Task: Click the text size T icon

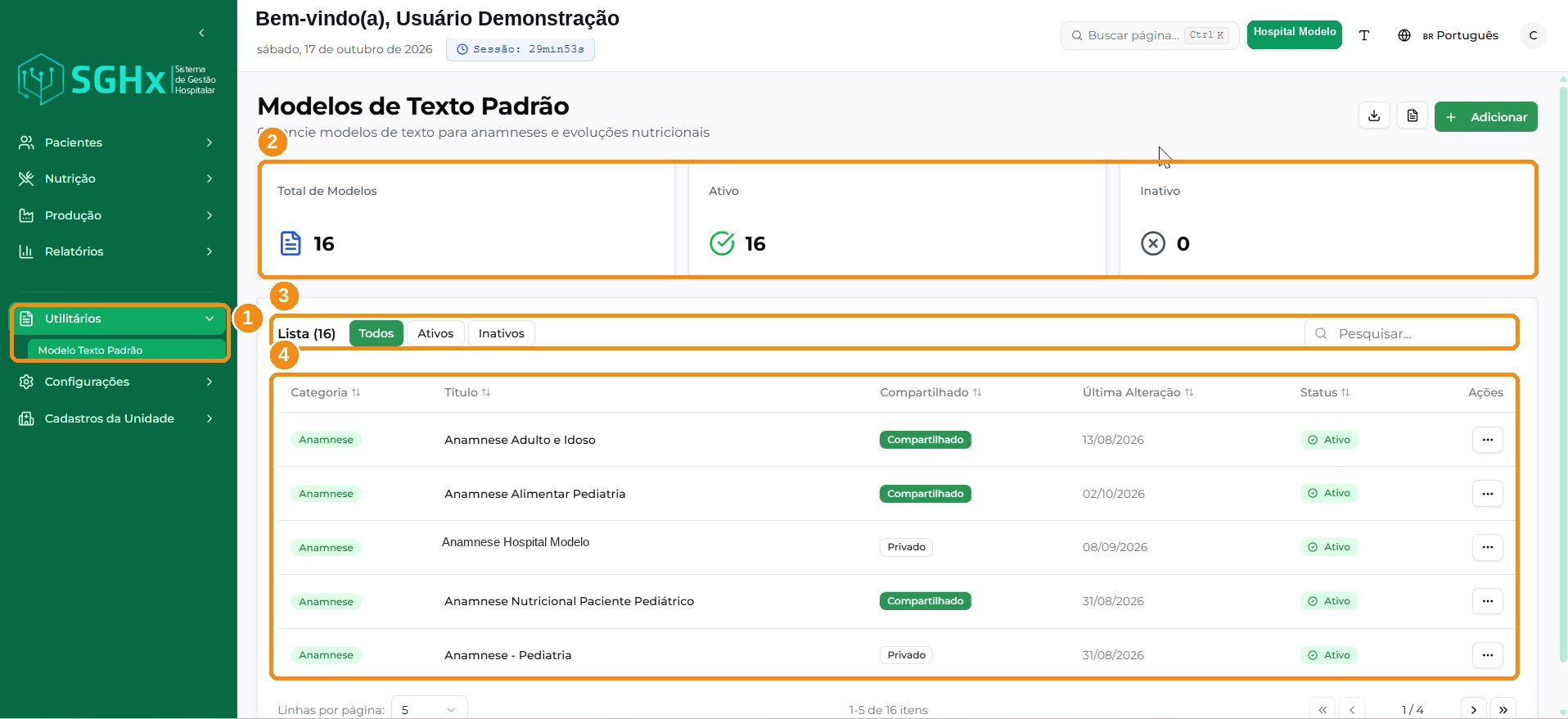Action: (x=1364, y=35)
